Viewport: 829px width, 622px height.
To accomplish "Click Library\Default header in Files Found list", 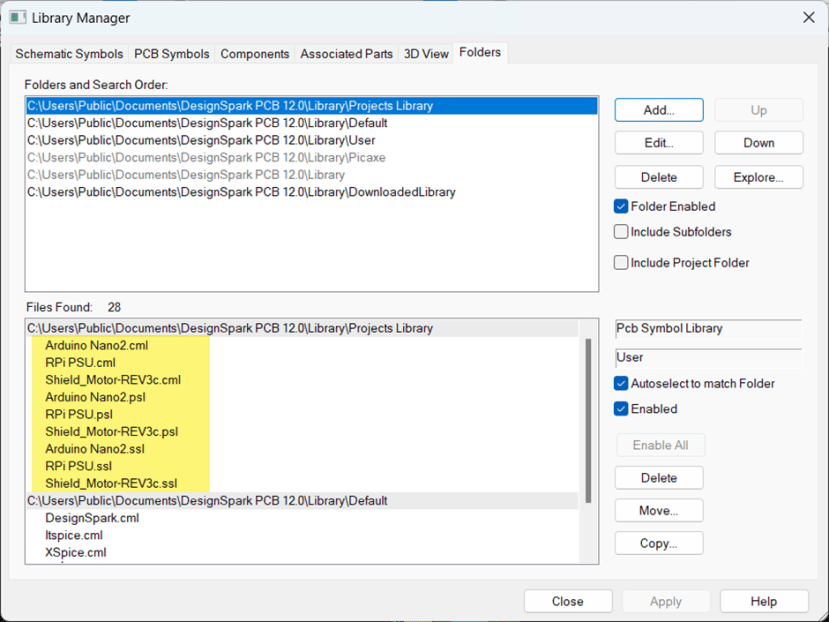I will click(x=302, y=501).
